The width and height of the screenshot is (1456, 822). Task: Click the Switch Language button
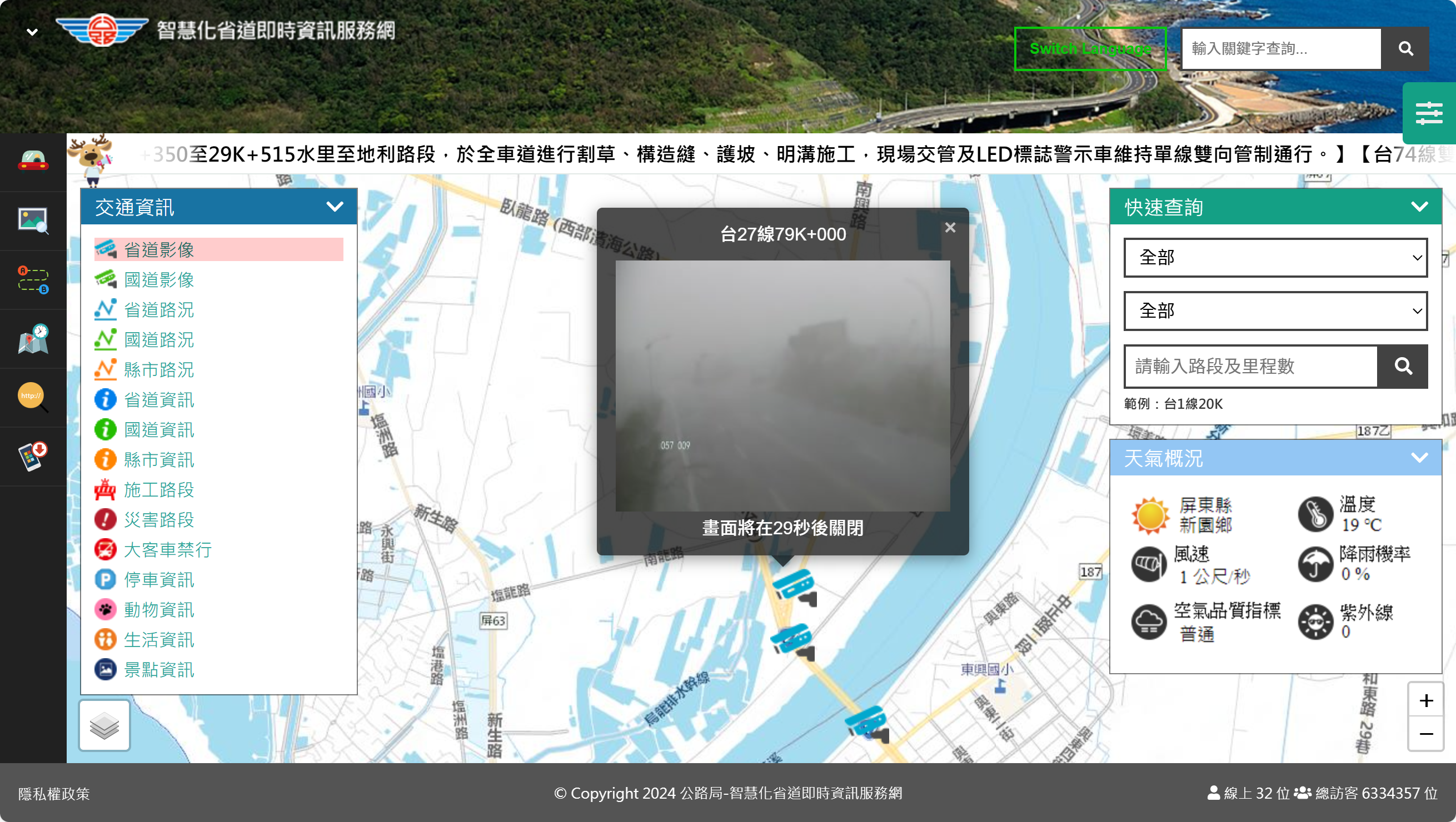[x=1090, y=48]
